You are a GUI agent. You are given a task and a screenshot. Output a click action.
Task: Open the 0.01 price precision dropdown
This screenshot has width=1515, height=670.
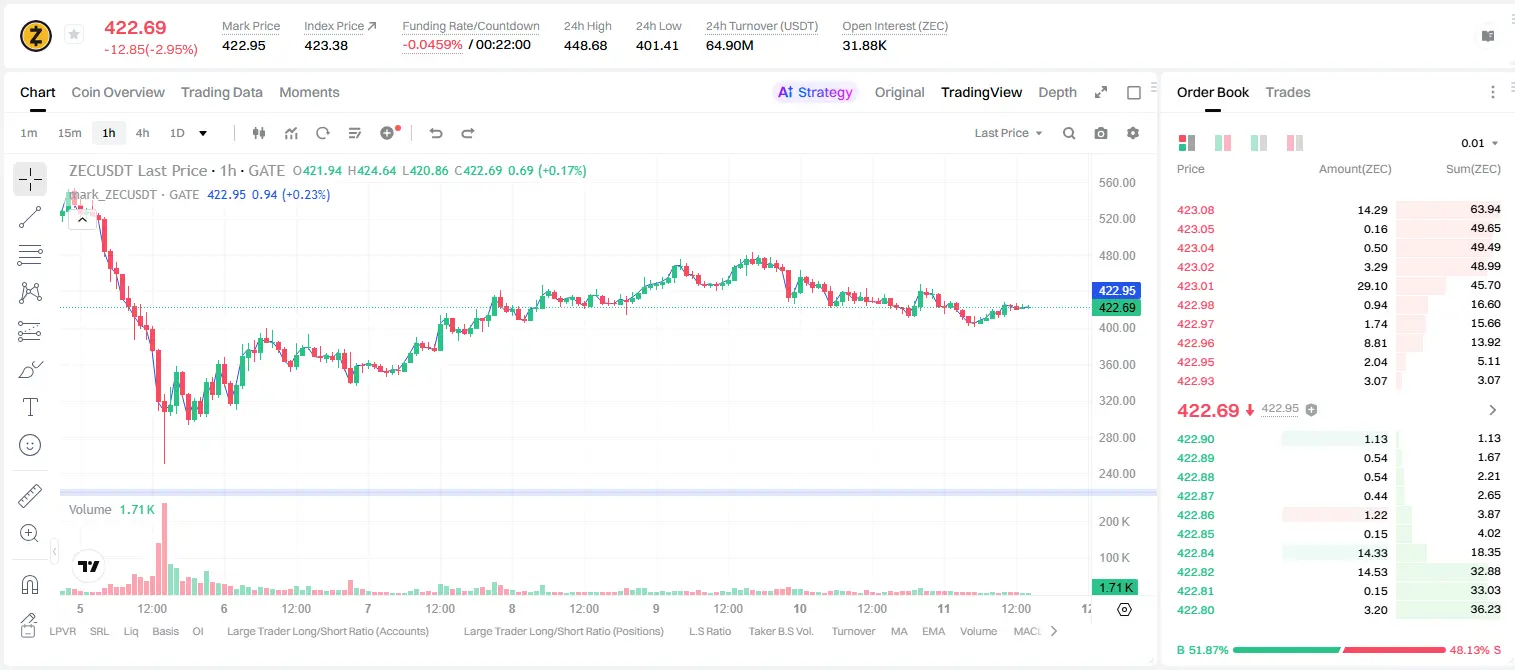1479,143
